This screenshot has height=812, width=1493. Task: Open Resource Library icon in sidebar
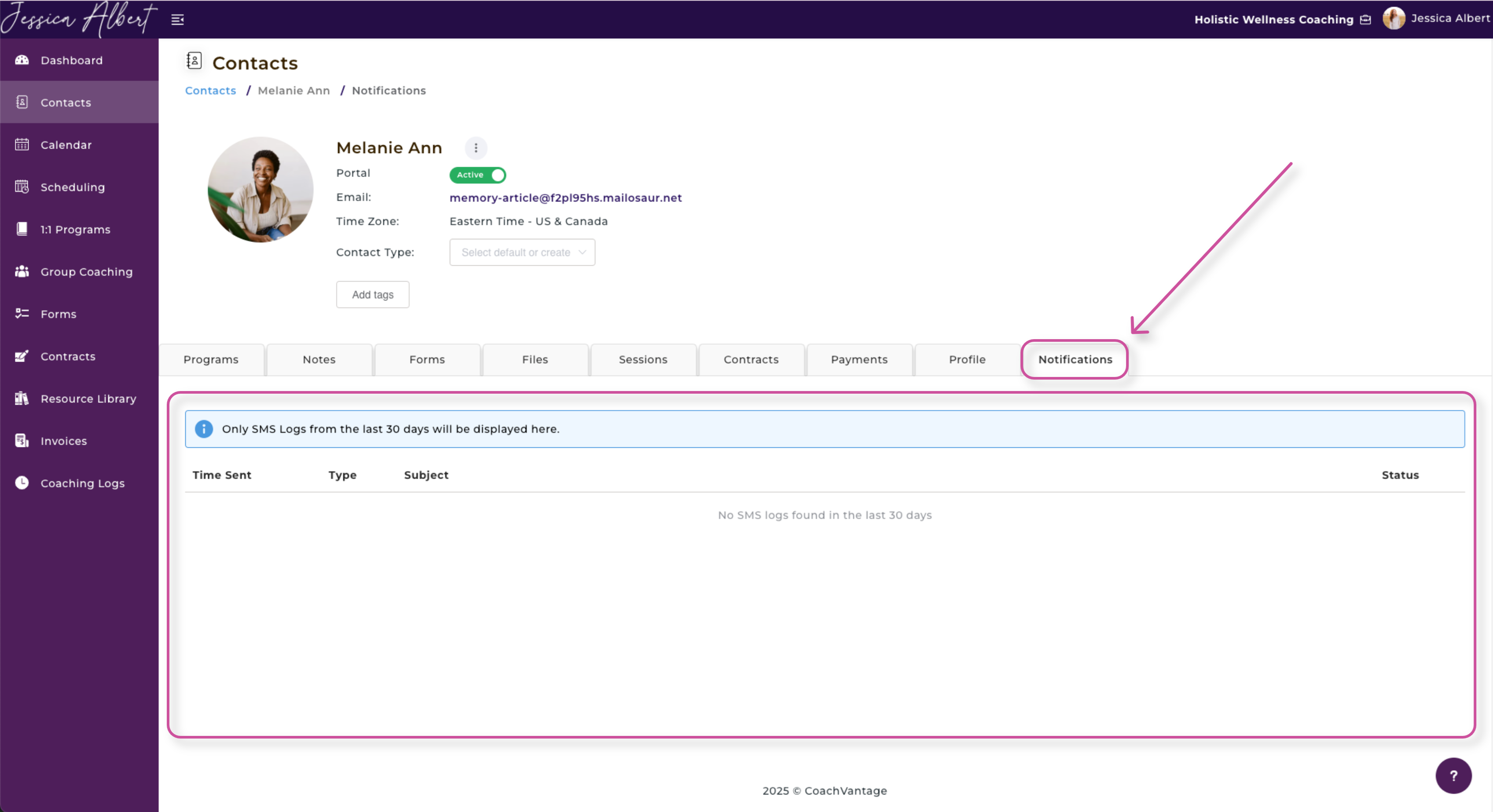22,399
